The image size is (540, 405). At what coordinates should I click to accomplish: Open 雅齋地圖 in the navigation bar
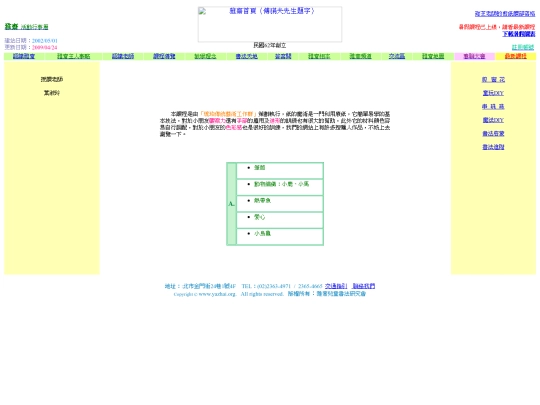click(x=433, y=56)
